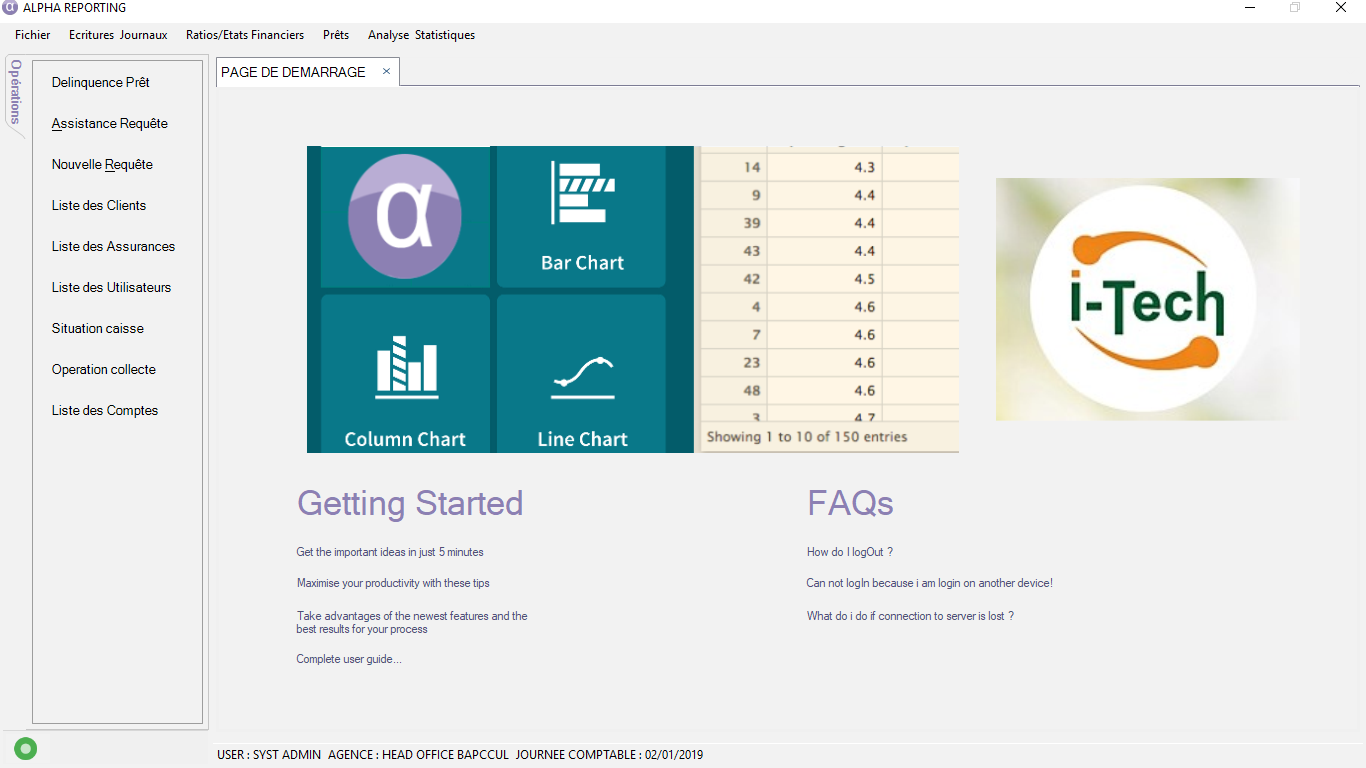The width and height of the screenshot is (1366, 768).
Task: Open the Complete user guide link
Action: point(349,659)
